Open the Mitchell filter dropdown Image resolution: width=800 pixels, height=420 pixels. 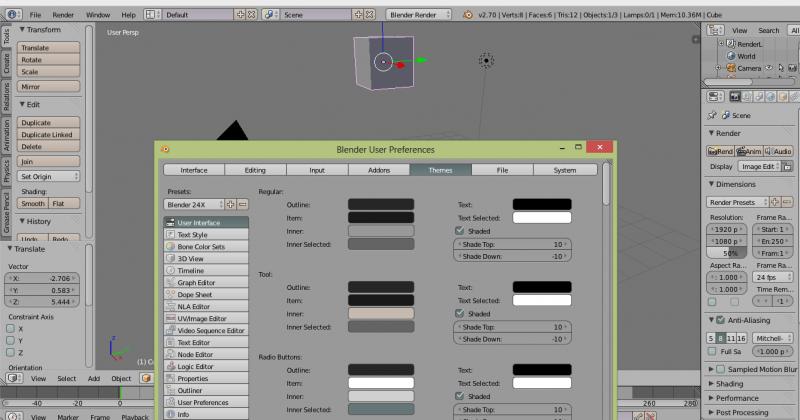coord(772,338)
